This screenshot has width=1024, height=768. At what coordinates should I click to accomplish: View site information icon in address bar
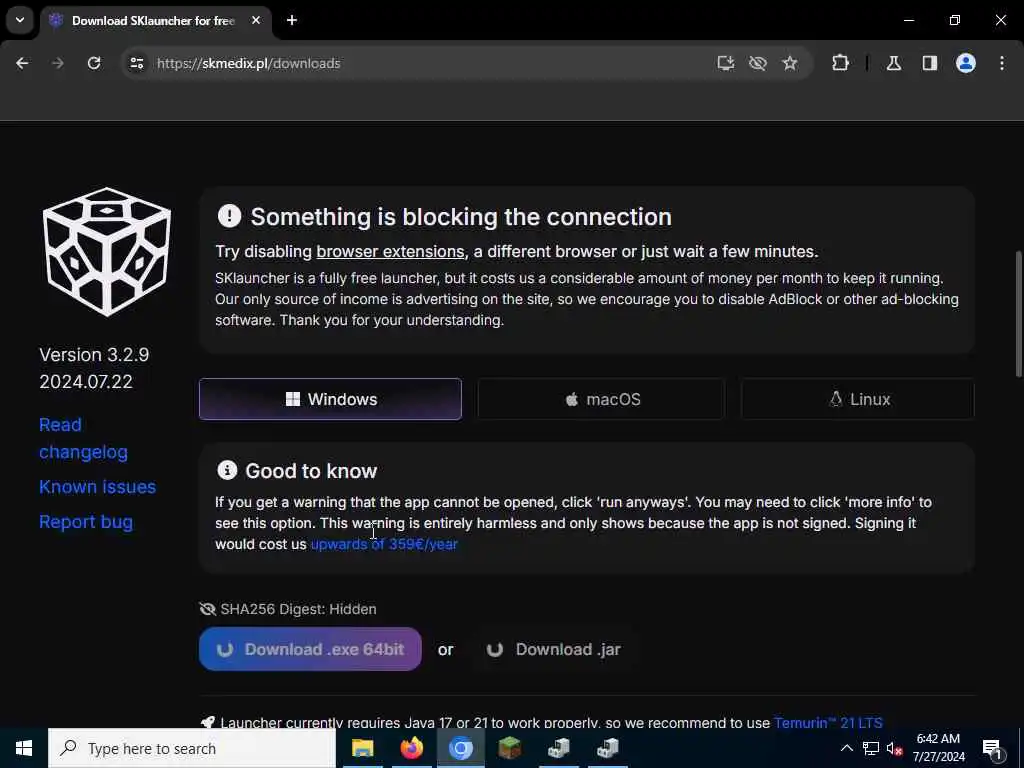(136, 63)
